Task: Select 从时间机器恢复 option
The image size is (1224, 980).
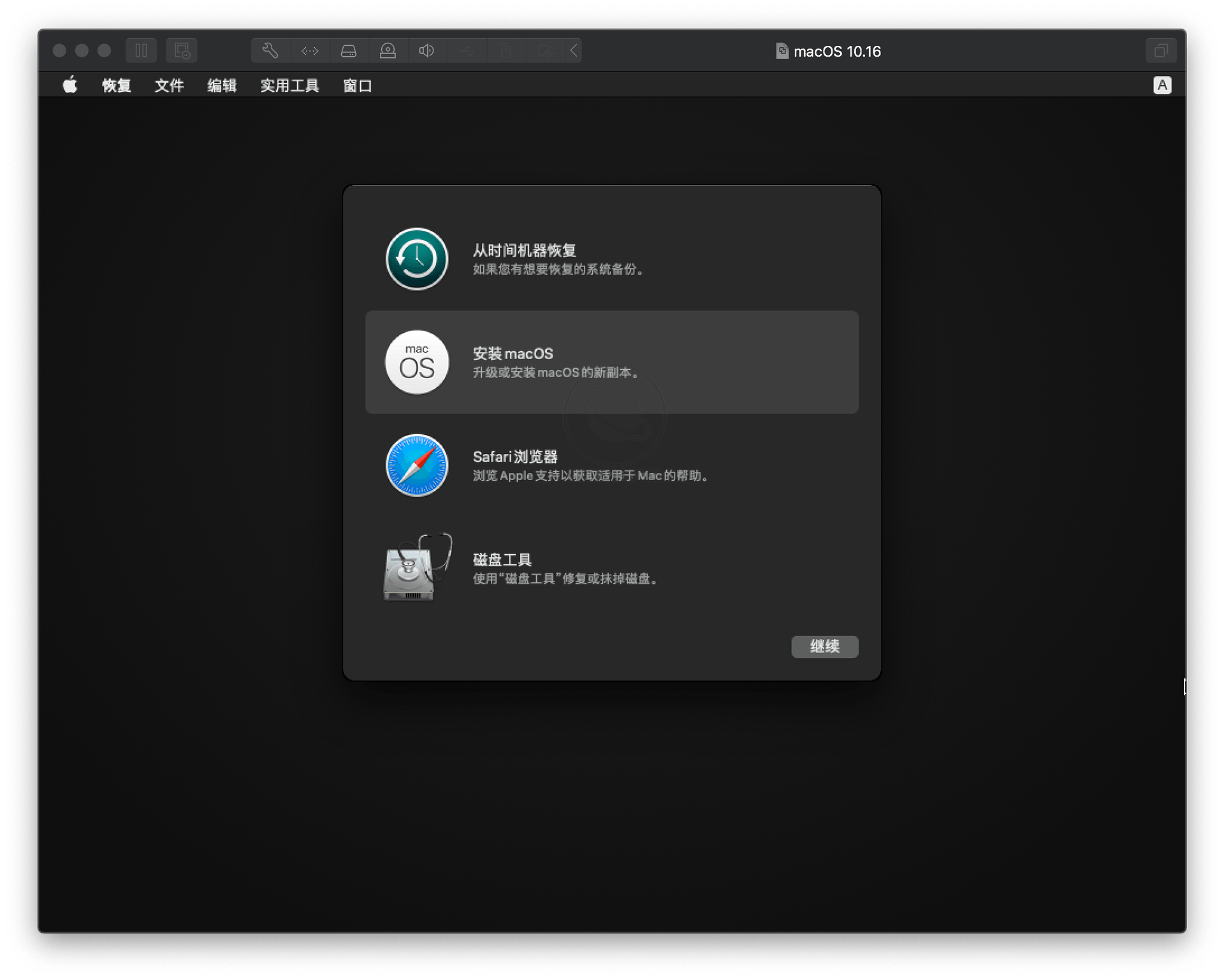Action: 612,259
